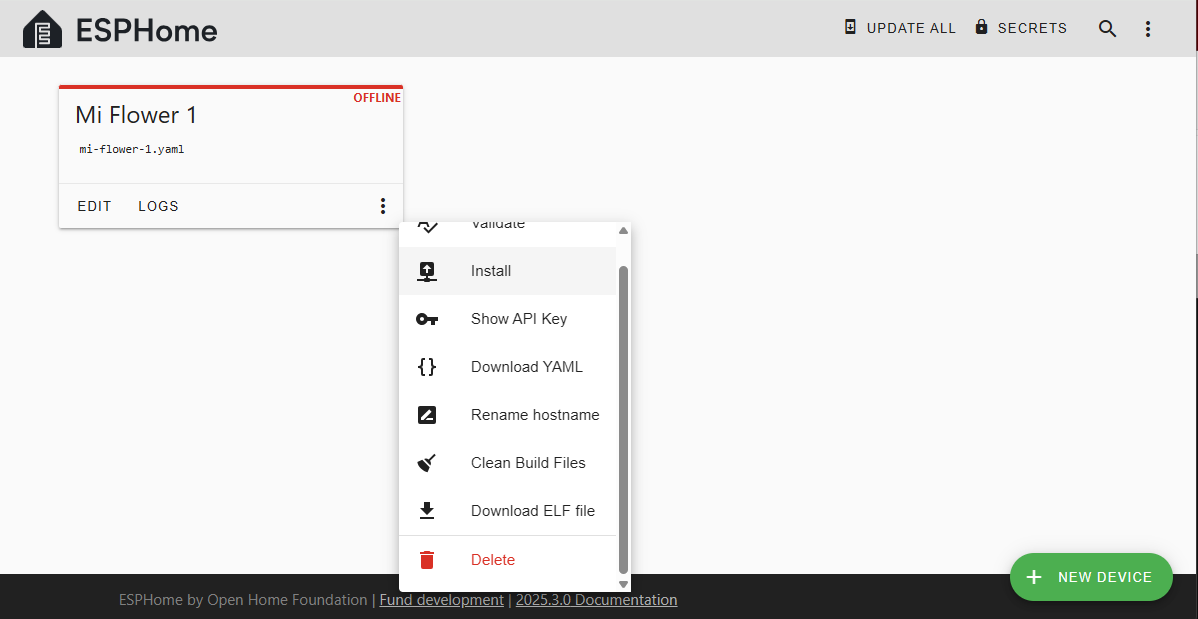Viewport: 1198px width, 619px height.
Task: Click the curly braces Download YAML icon
Action: 427,367
